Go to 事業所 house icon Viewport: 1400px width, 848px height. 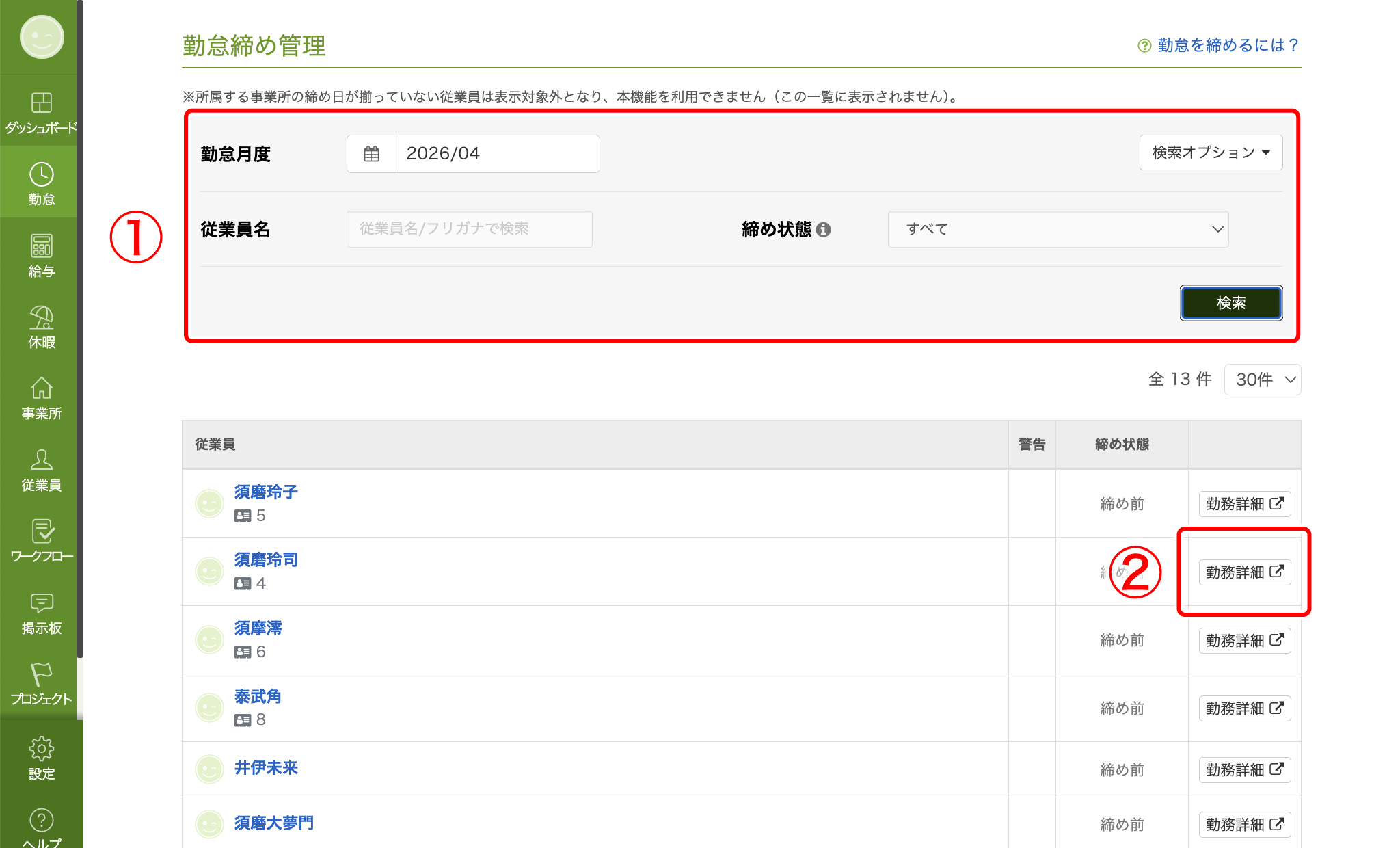pyautogui.click(x=41, y=388)
